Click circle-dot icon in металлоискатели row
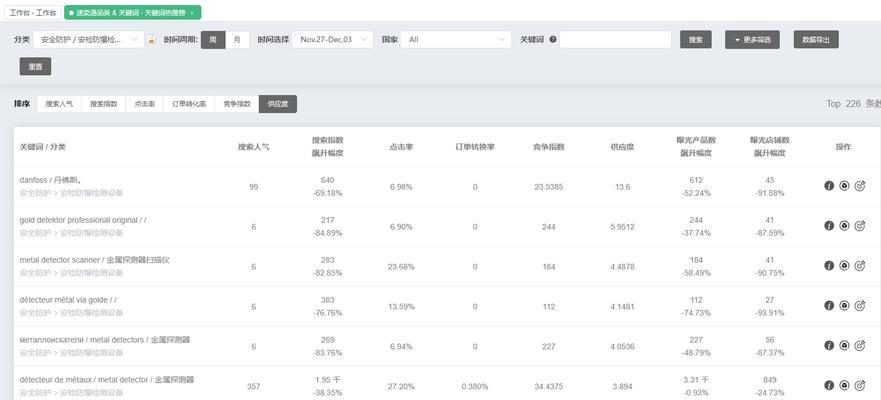This screenshot has width=881, height=400. point(844,346)
